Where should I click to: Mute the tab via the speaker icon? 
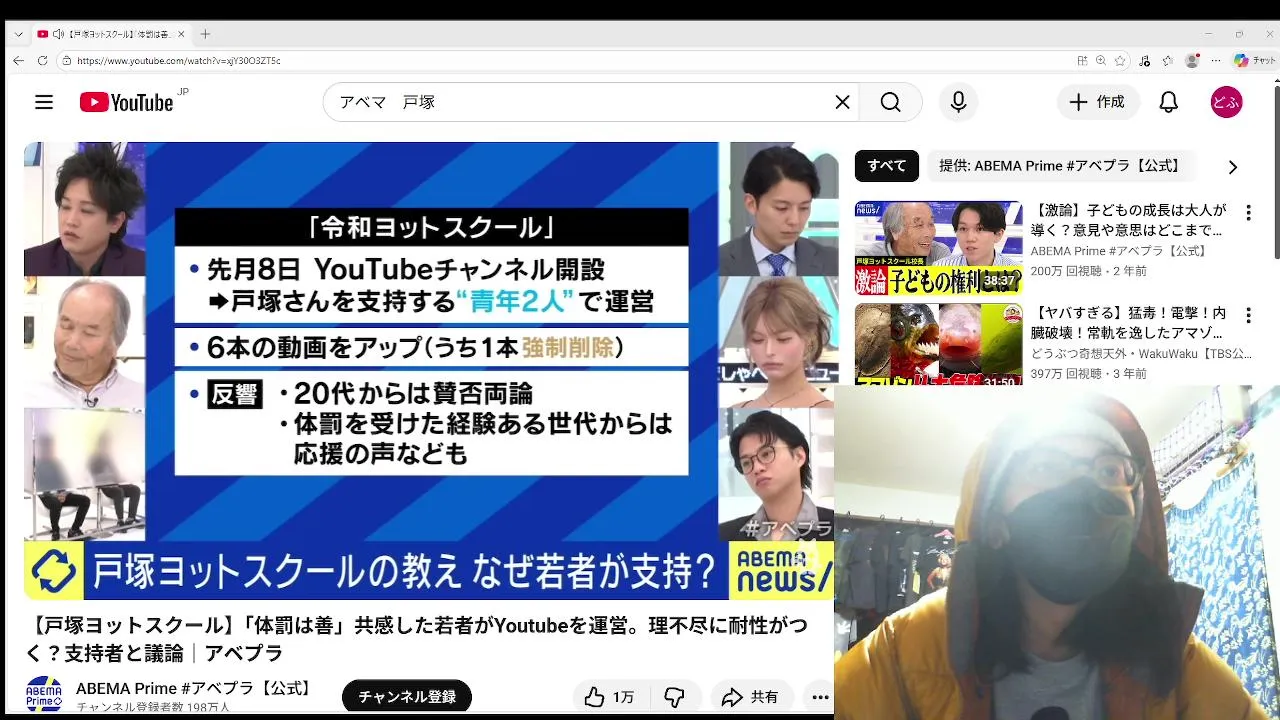[x=58, y=34]
